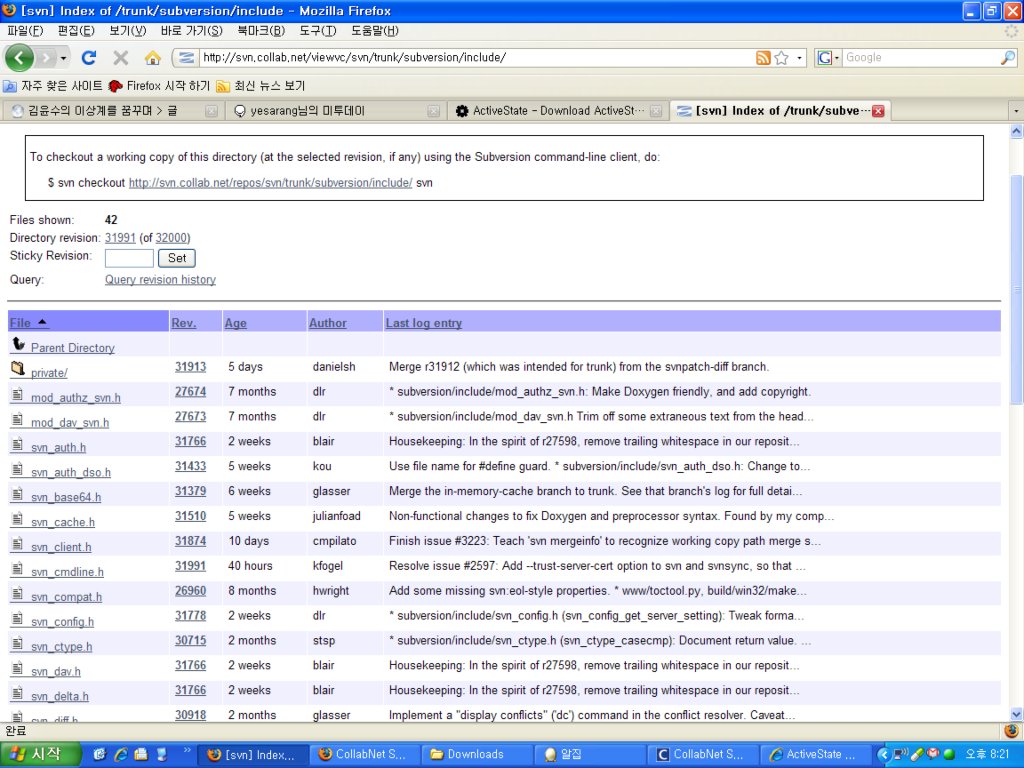The image size is (1024, 768).
Task: Open Internet Explorer from the quick launch
Action: [x=120, y=754]
